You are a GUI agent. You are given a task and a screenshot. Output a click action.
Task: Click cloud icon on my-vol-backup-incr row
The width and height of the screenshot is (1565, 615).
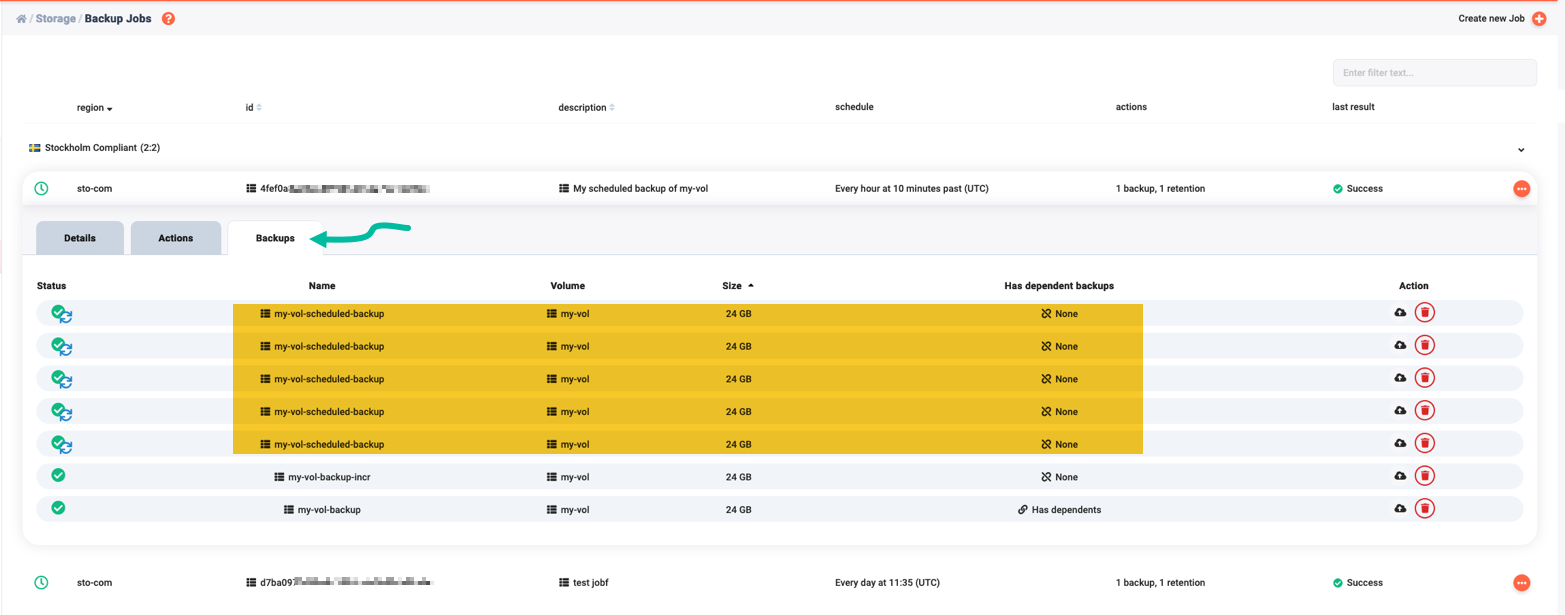[1400, 476]
